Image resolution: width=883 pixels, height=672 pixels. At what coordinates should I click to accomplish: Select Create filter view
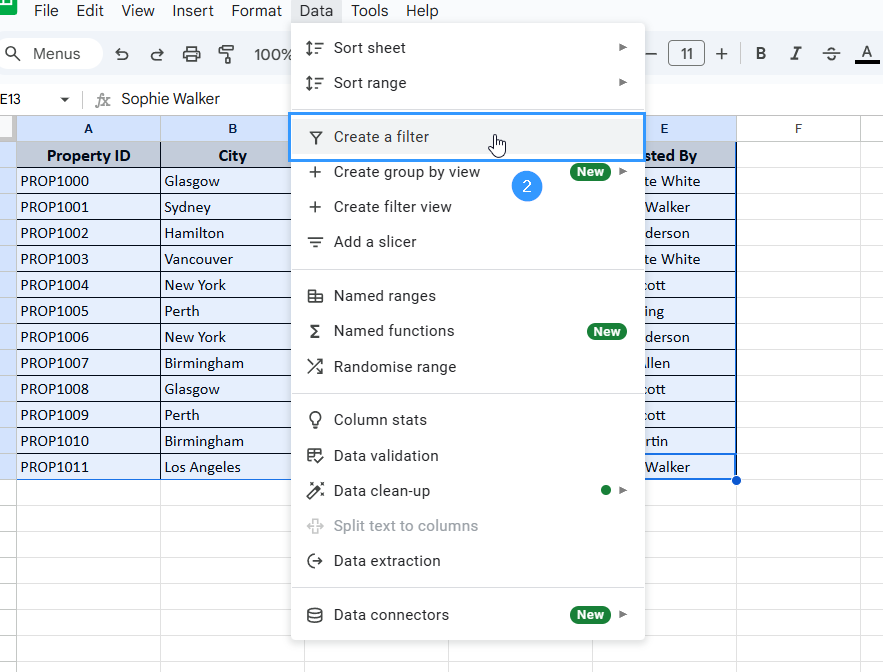467,207
